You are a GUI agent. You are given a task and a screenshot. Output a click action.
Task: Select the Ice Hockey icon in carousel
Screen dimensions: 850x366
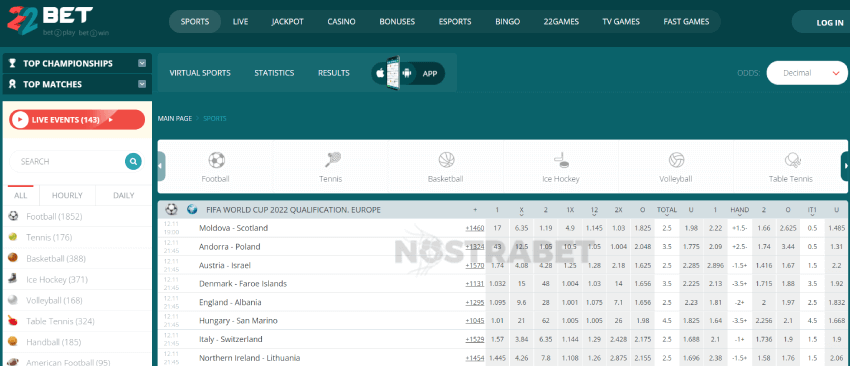561,159
